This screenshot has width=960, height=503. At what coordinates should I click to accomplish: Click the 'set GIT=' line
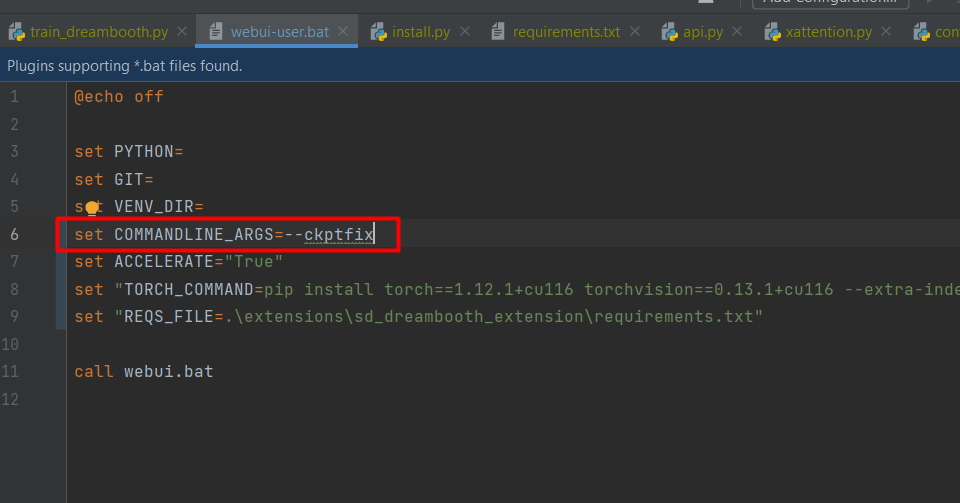[114, 179]
